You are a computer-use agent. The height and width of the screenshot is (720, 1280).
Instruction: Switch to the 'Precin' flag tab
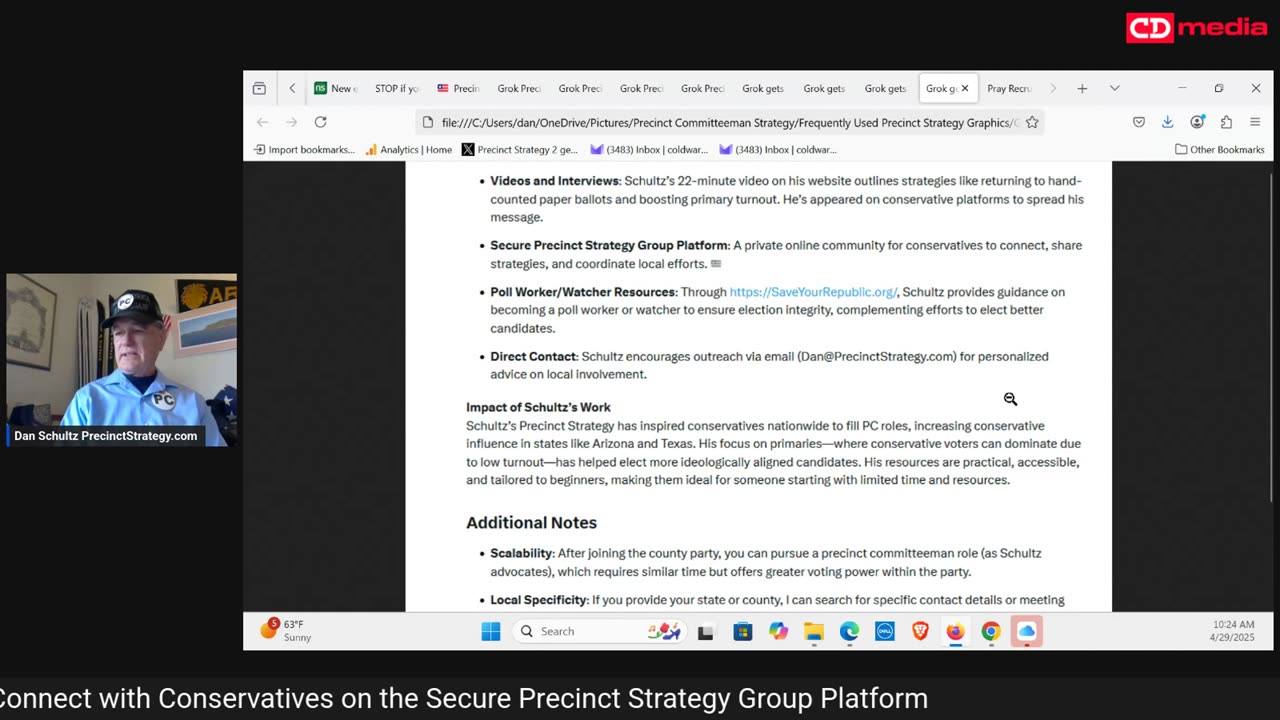tap(458, 88)
